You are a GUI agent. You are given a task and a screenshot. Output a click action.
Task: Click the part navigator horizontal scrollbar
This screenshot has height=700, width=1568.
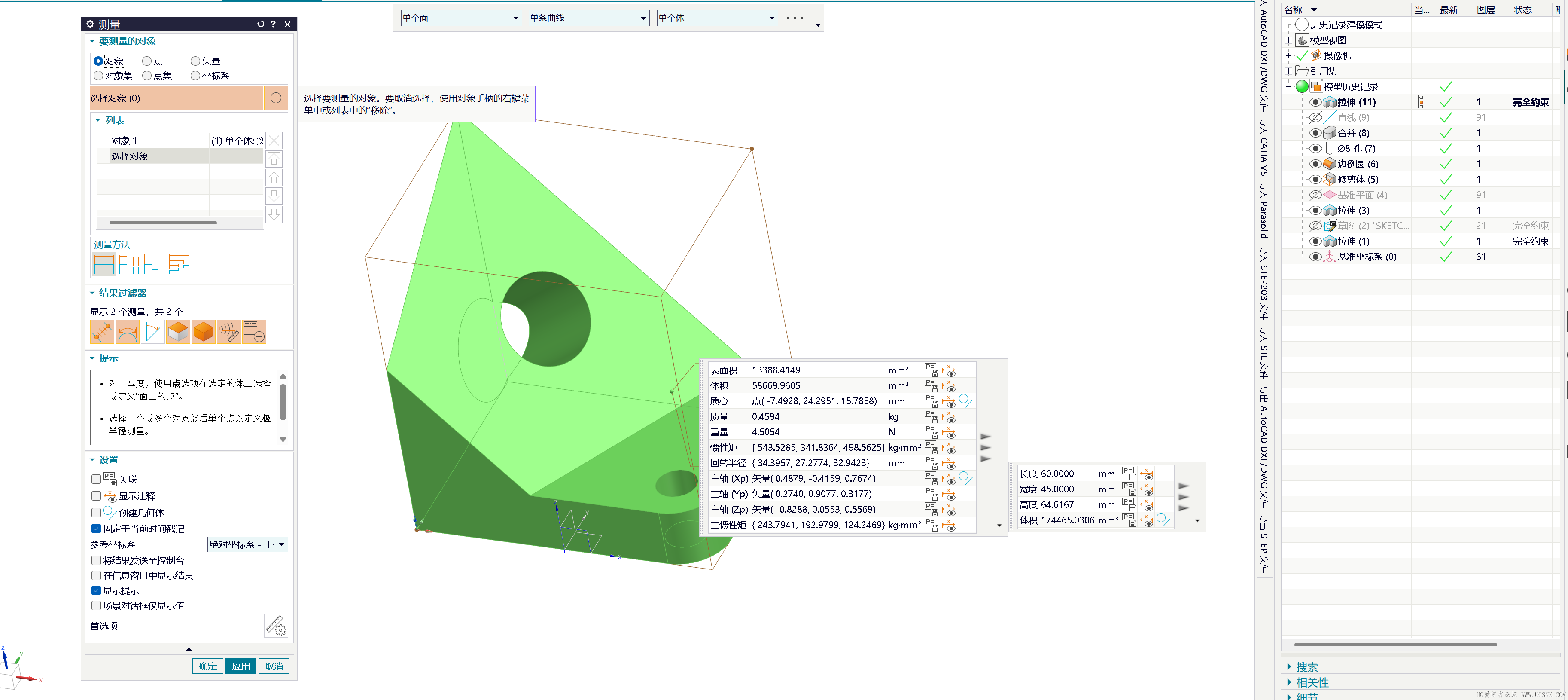pyautogui.click(x=1396, y=645)
